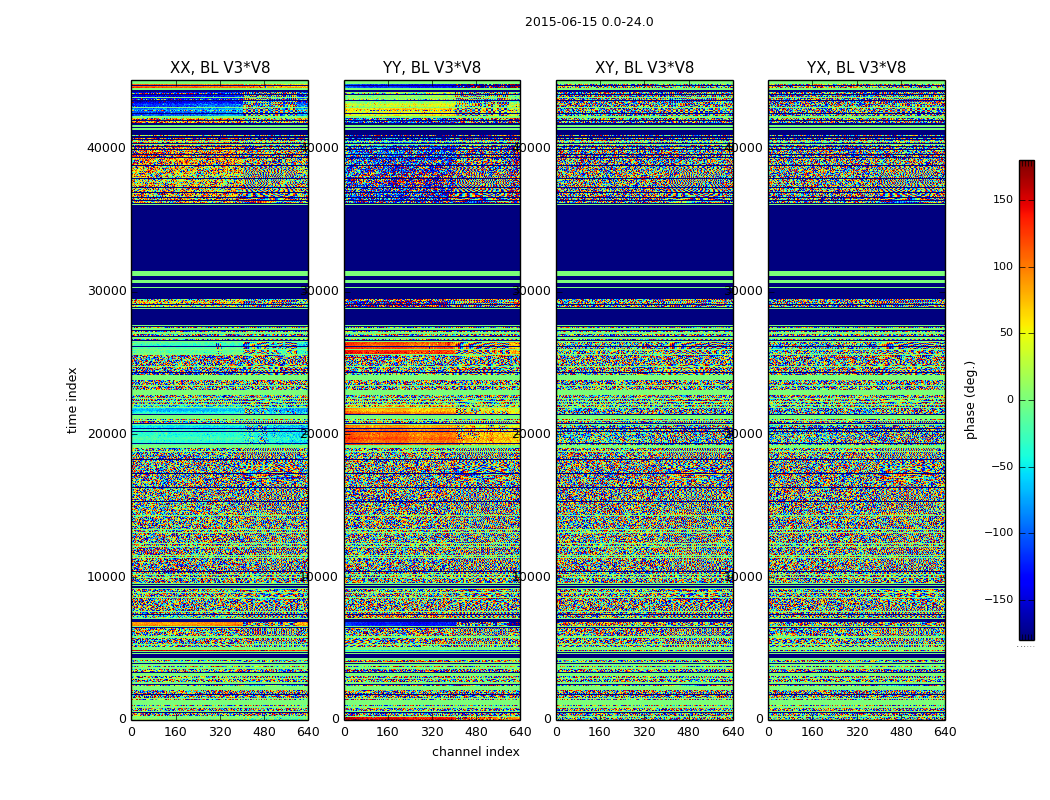
Task: Click the XY panel phase heatmap
Action: (x=645, y=400)
